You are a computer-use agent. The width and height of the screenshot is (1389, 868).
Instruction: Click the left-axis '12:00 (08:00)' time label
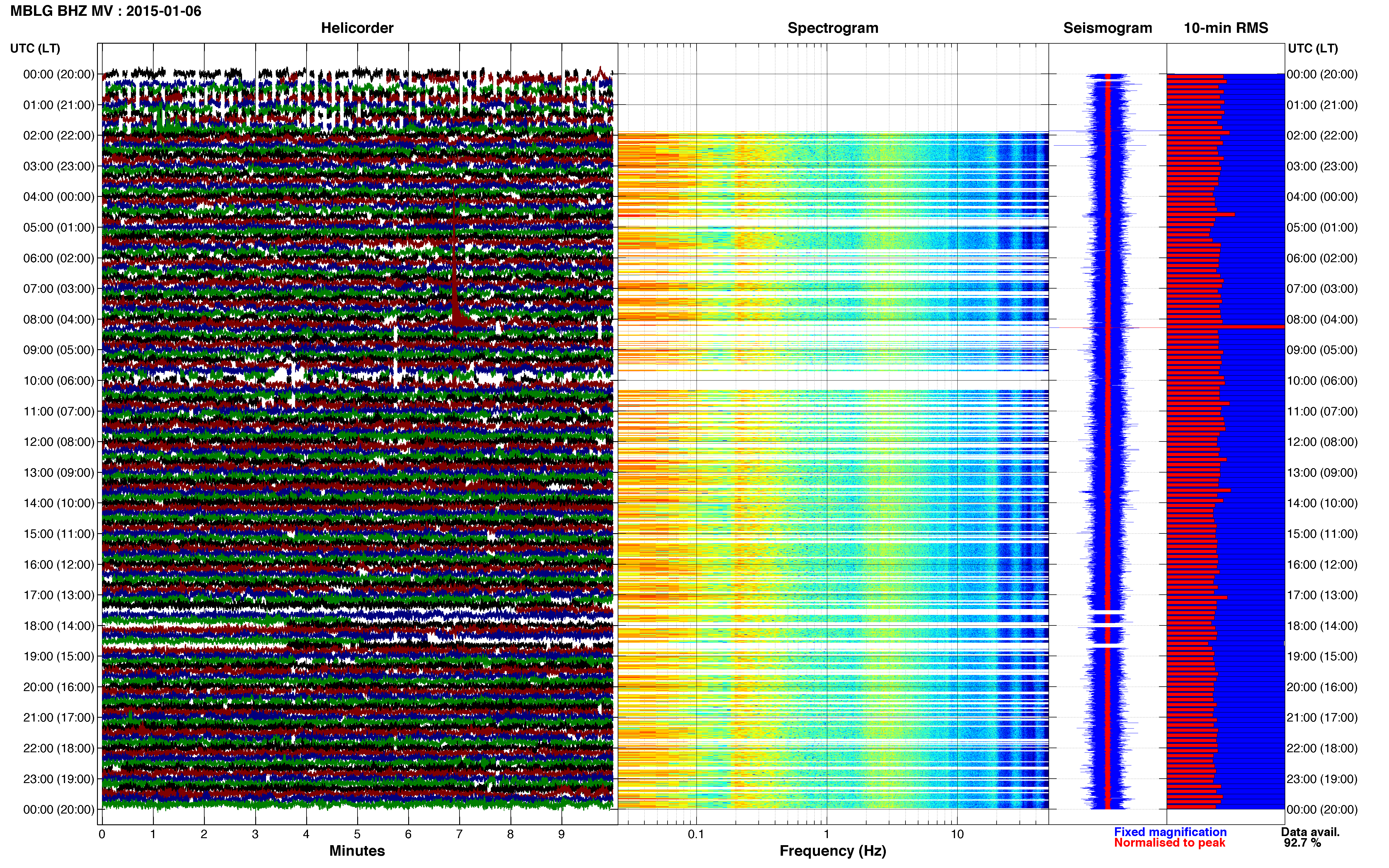(59, 442)
